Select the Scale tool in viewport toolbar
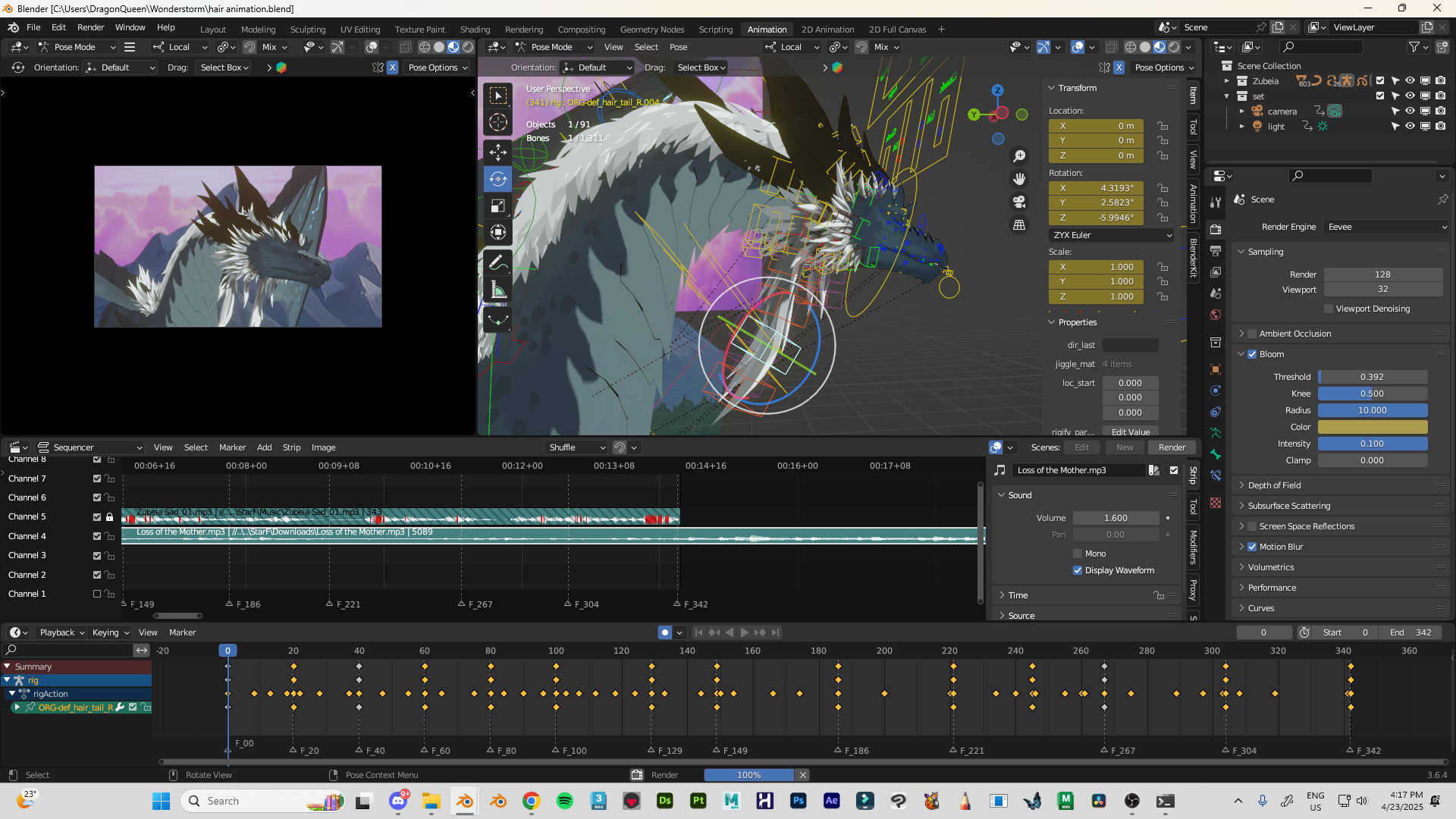 tap(498, 206)
